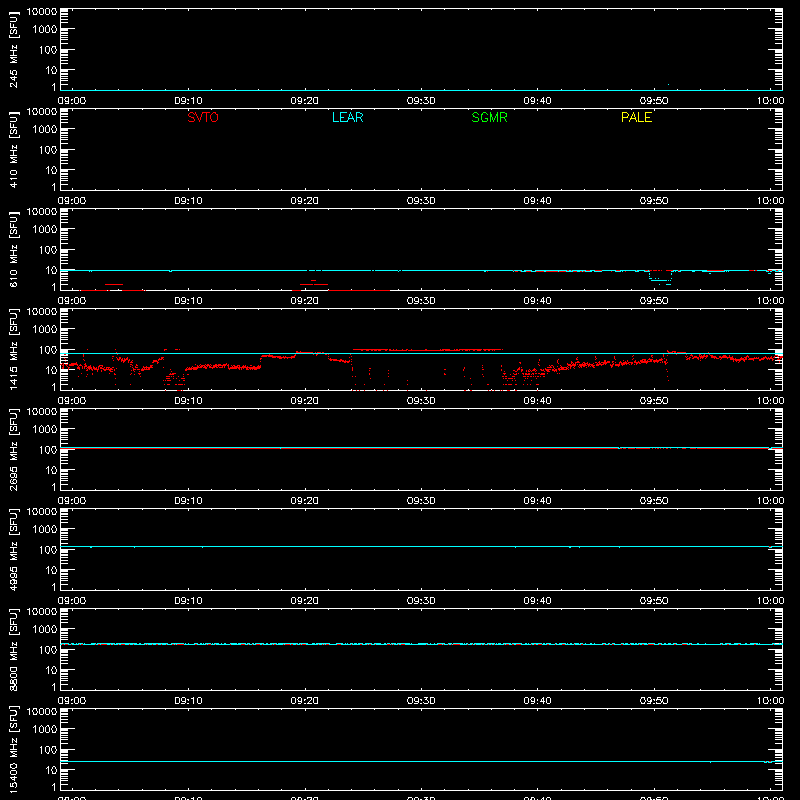Click 09:20 time label under 2695 MHz plot
The image size is (800, 800).
(305, 501)
